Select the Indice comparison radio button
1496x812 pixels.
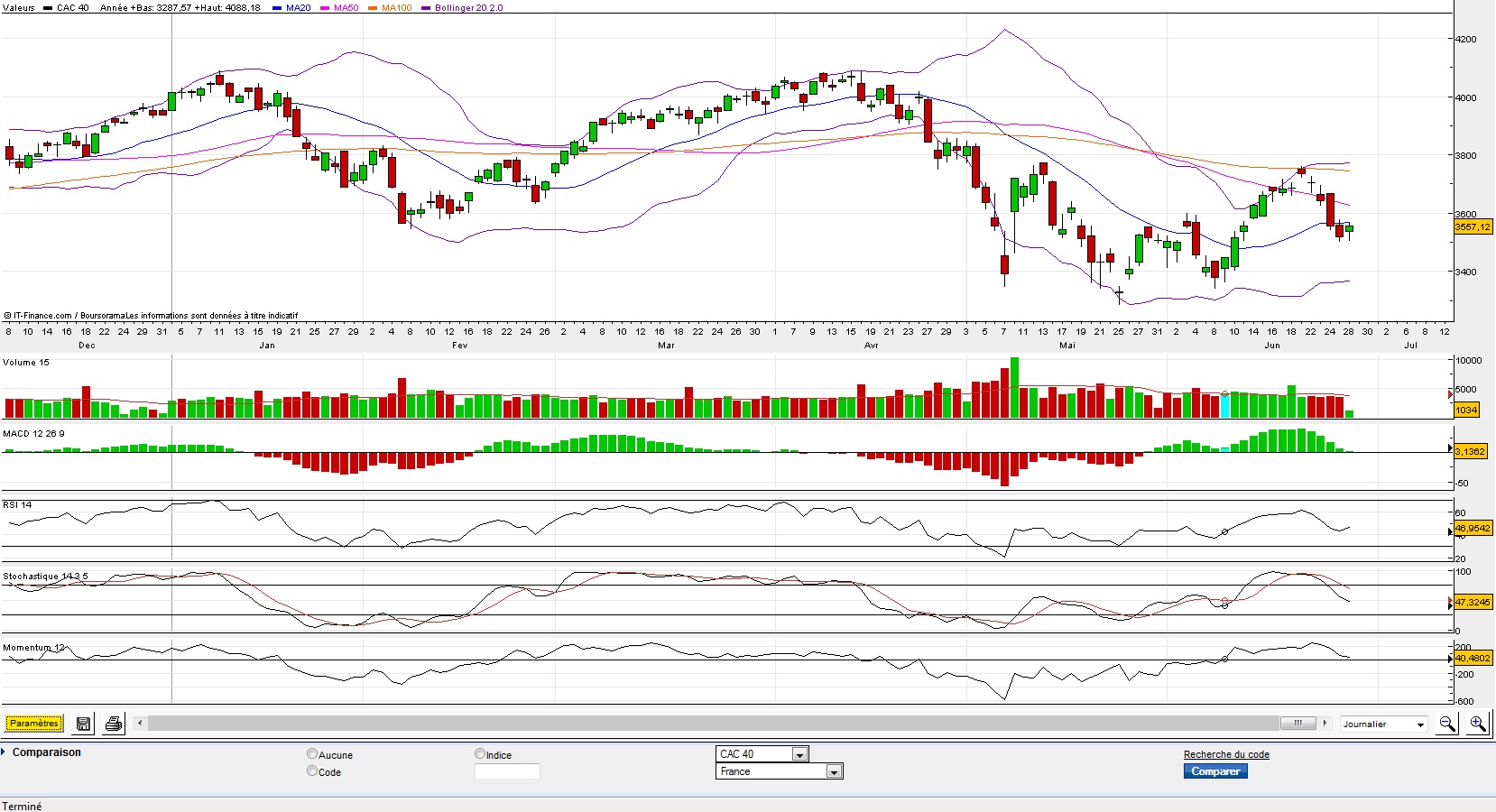pos(480,754)
